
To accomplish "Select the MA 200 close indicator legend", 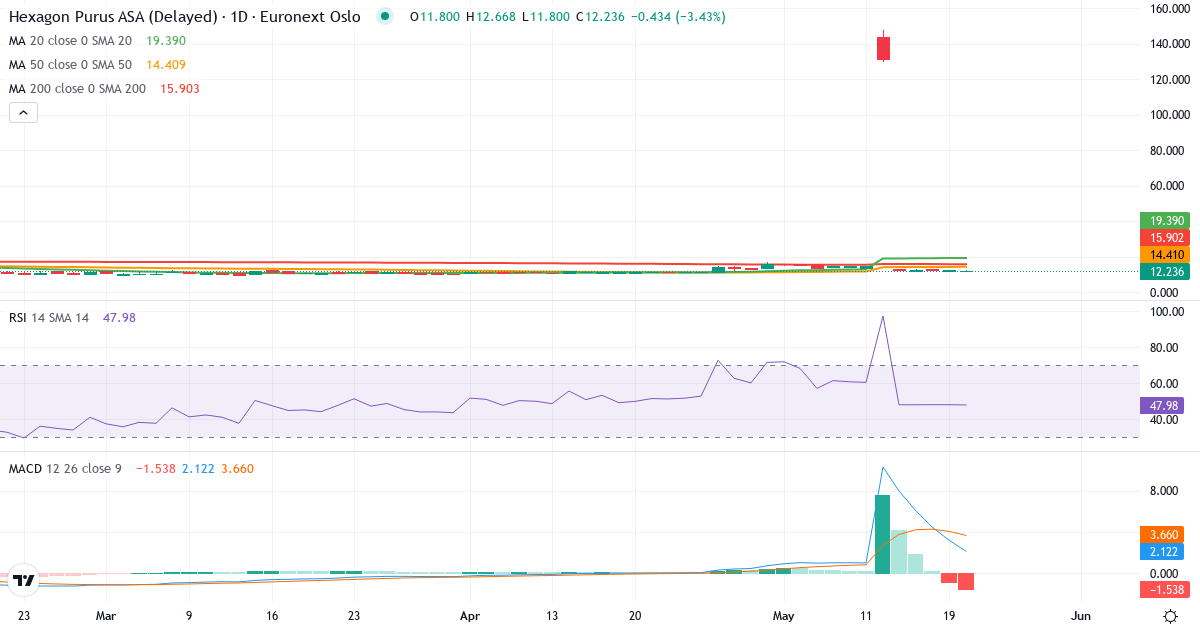I will coord(105,88).
